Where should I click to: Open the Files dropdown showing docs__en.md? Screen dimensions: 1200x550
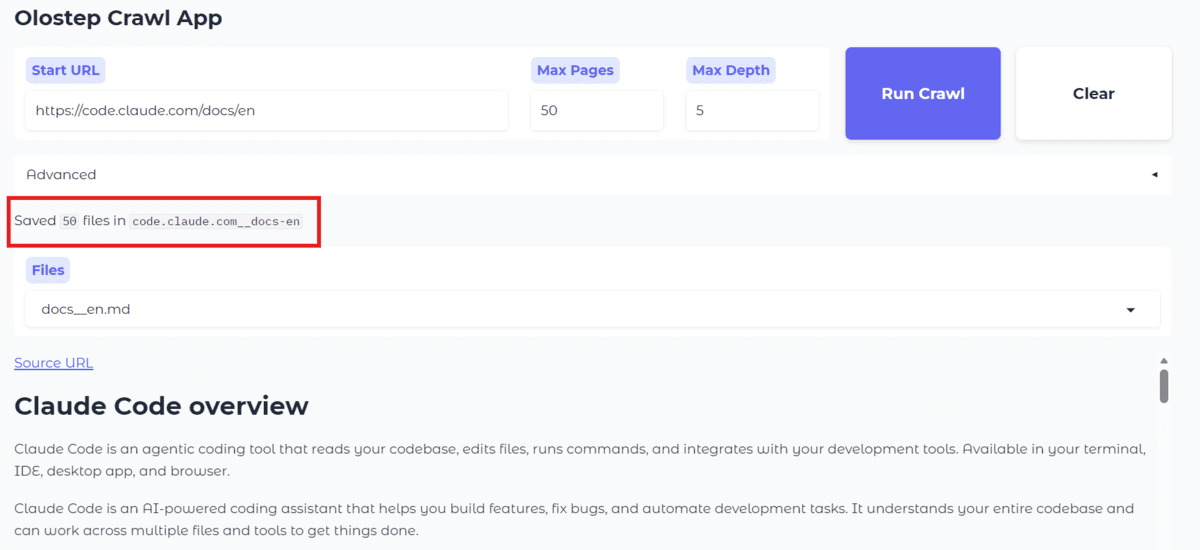coord(592,310)
